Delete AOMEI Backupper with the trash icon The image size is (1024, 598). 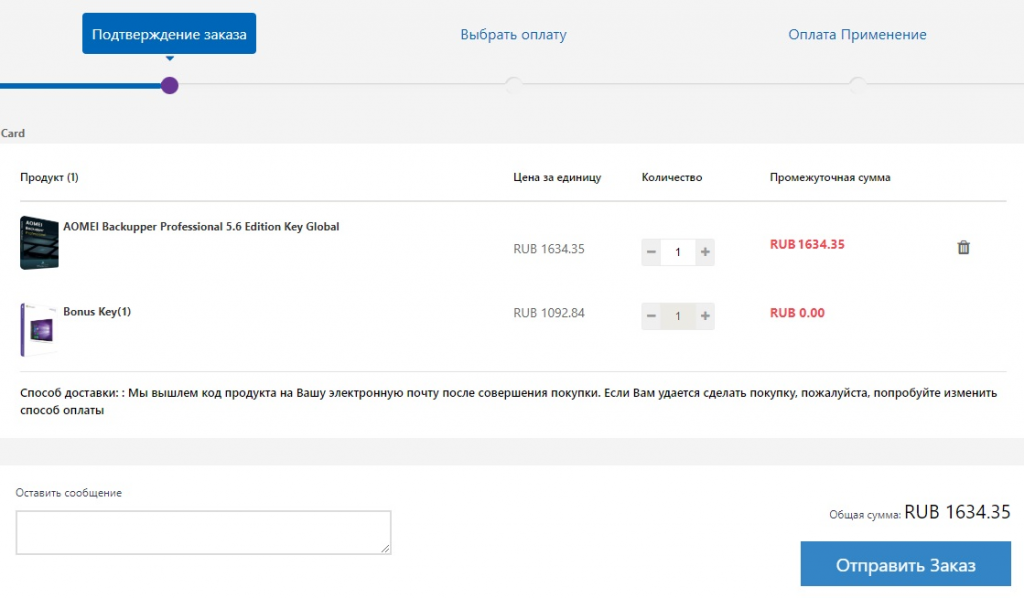(x=963, y=247)
